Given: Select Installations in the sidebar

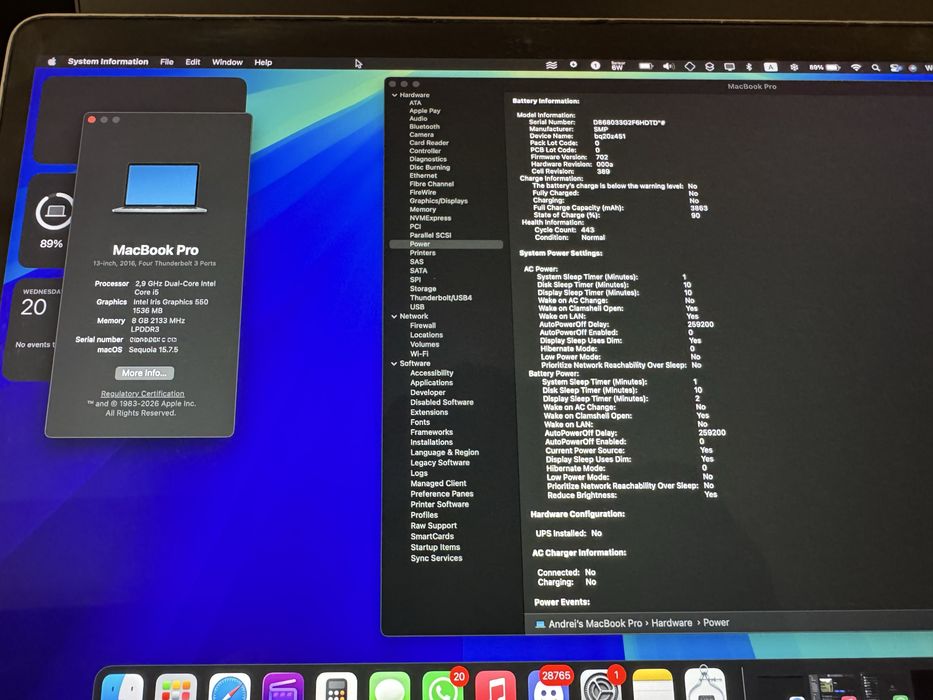Looking at the screenshot, I should (431, 442).
